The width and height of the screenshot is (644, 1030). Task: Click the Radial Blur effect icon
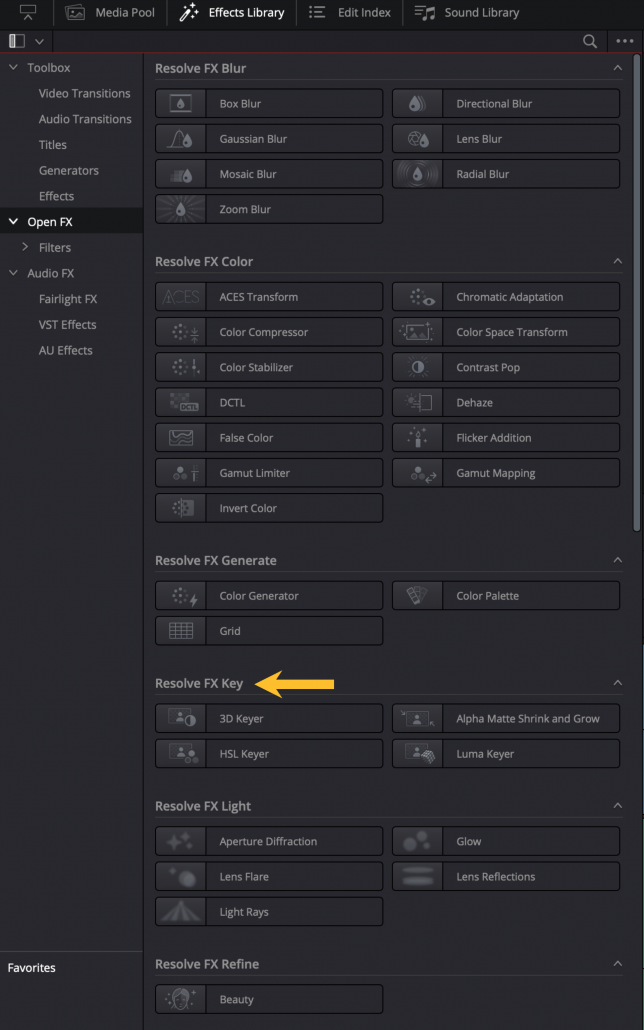tap(417, 174)
